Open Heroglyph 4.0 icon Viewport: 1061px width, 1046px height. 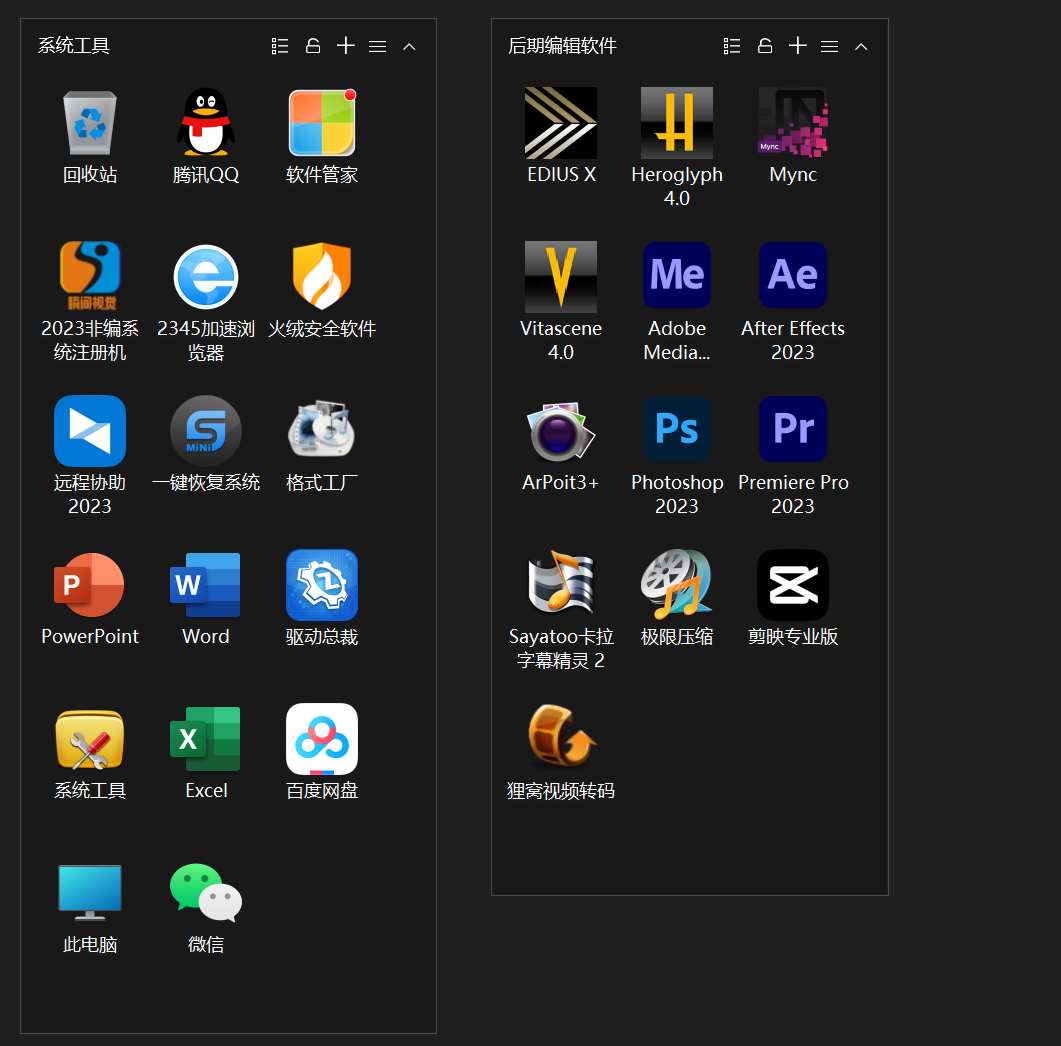pos(677,122)
